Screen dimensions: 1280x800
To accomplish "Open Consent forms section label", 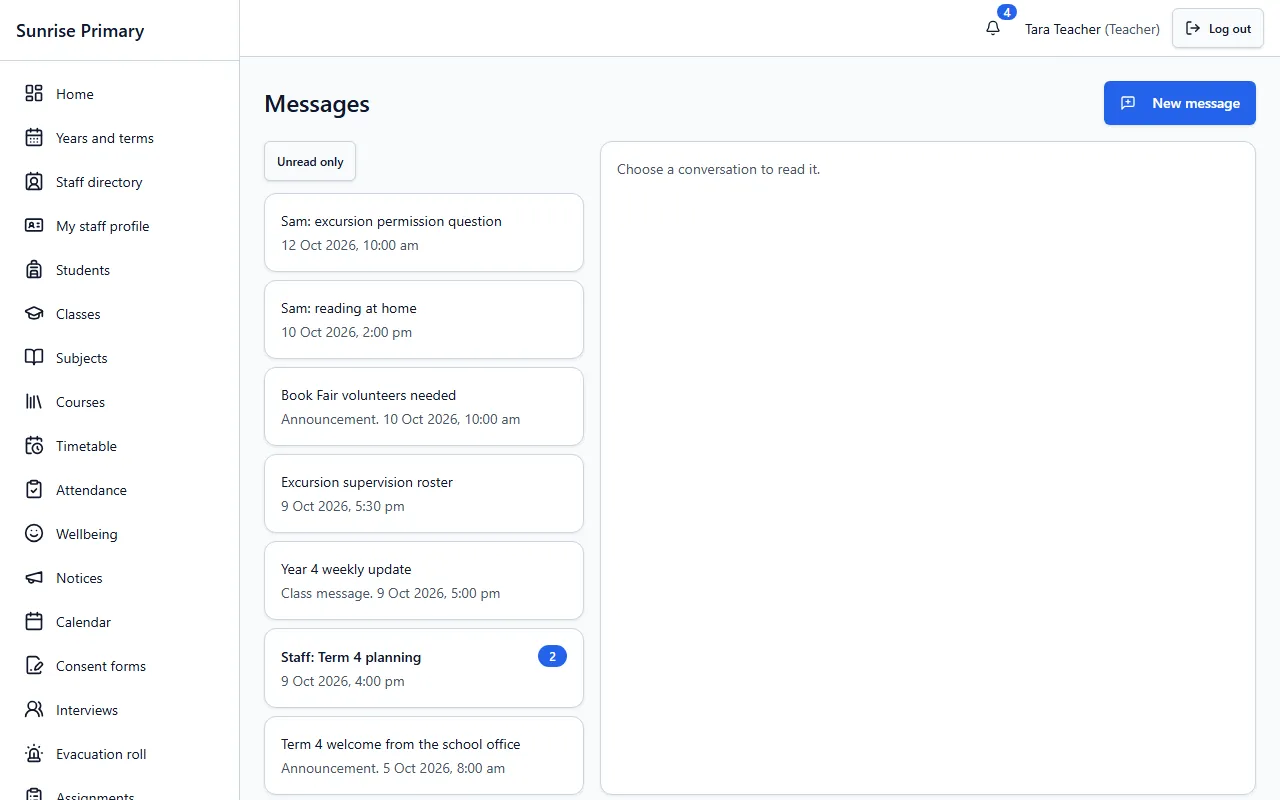I will pos(101,666).
